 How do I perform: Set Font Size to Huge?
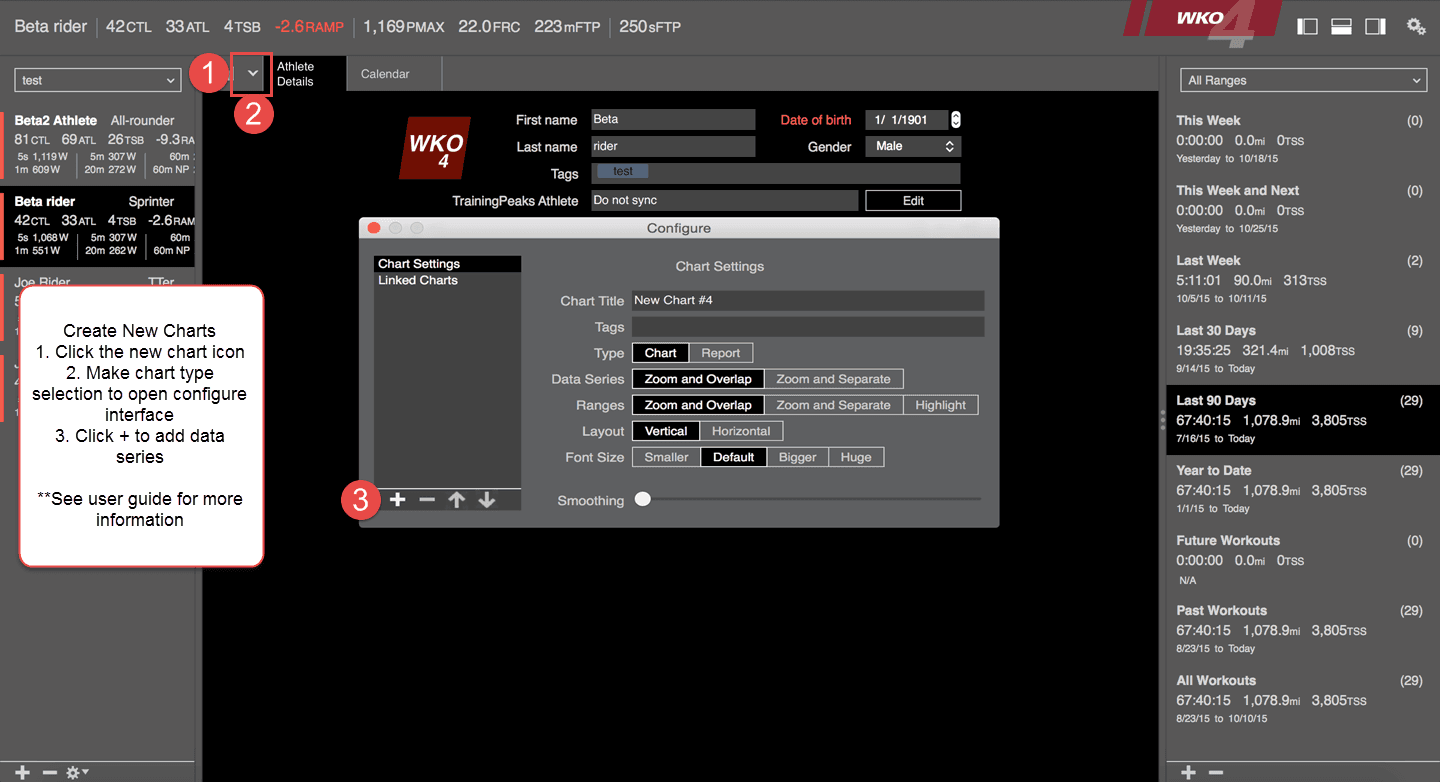[x=856, y=457]
